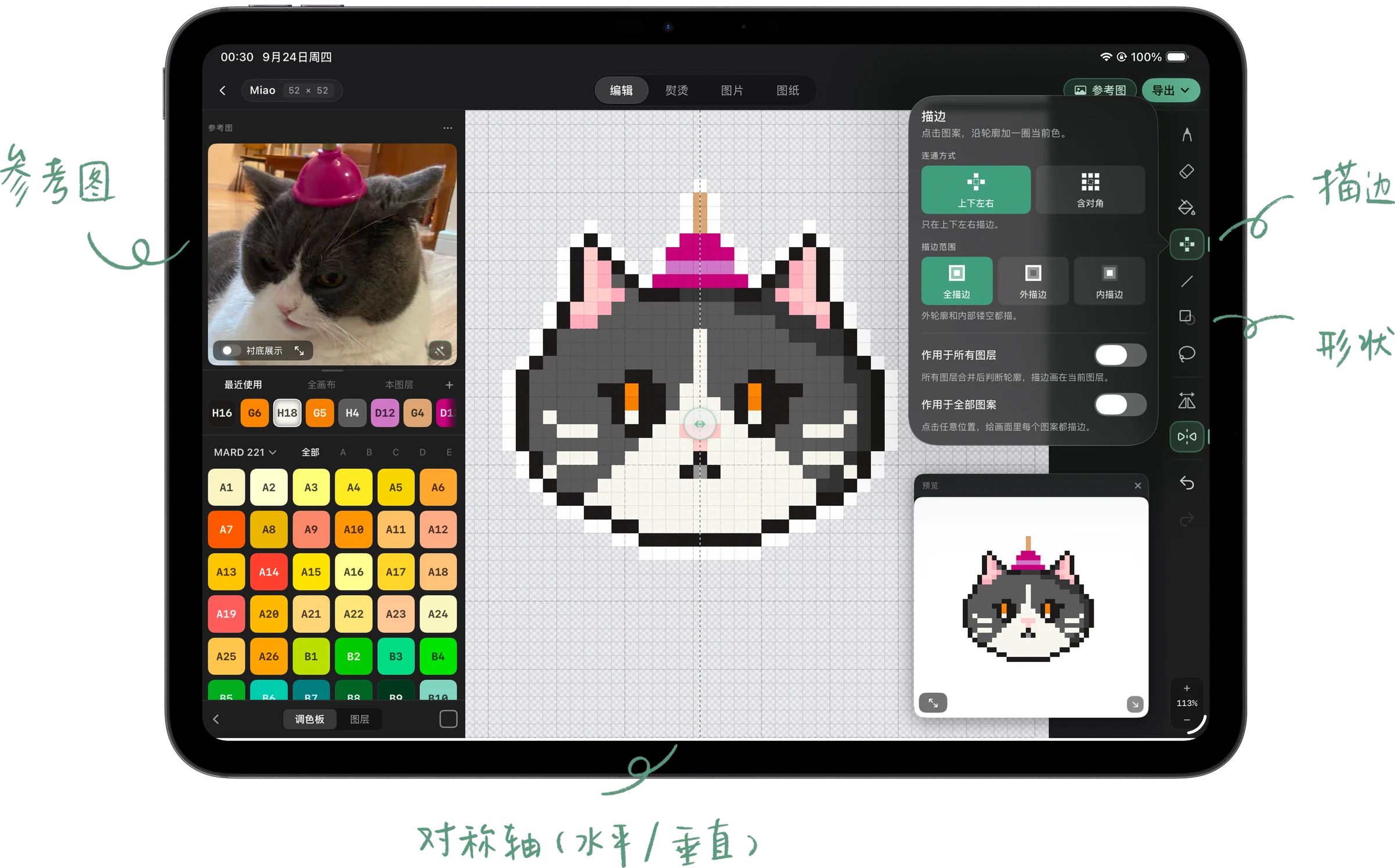Image resolution: width=1395 pixels, height=868 pixels.
Task: Switch to the 图层 tab
Action: point(359,719)
